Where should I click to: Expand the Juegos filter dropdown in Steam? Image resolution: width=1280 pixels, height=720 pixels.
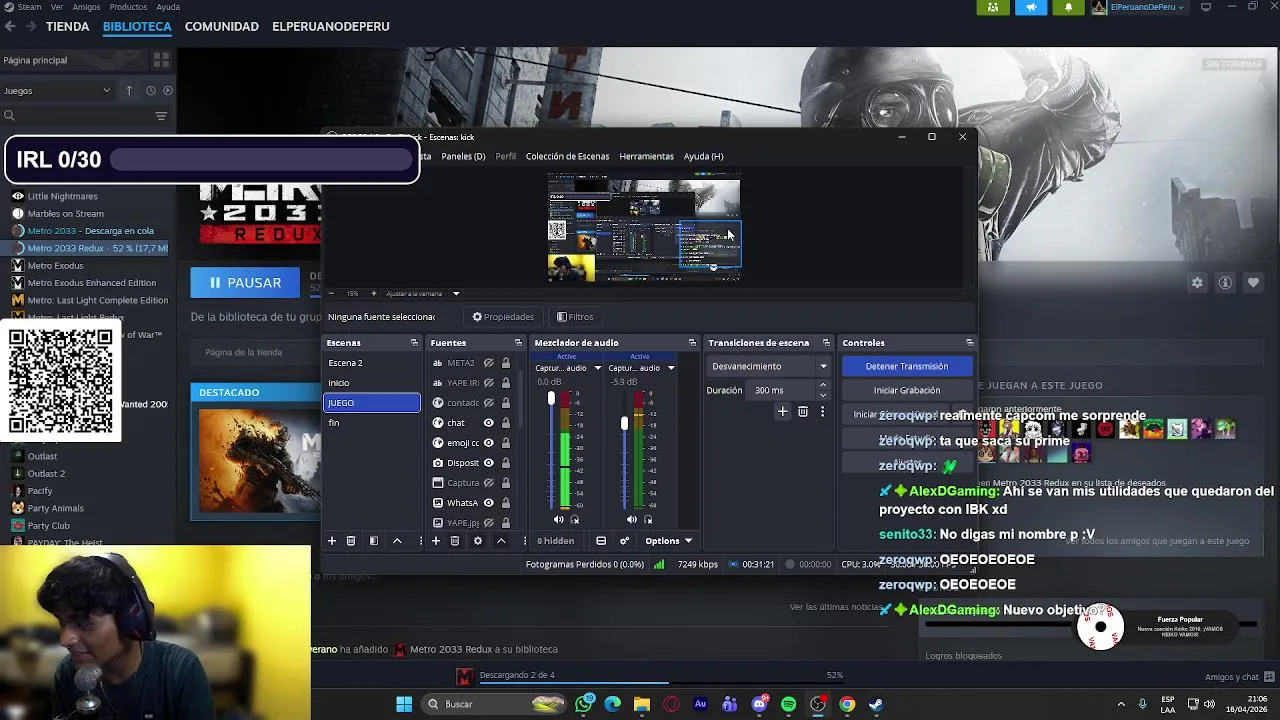click(57, 91)
